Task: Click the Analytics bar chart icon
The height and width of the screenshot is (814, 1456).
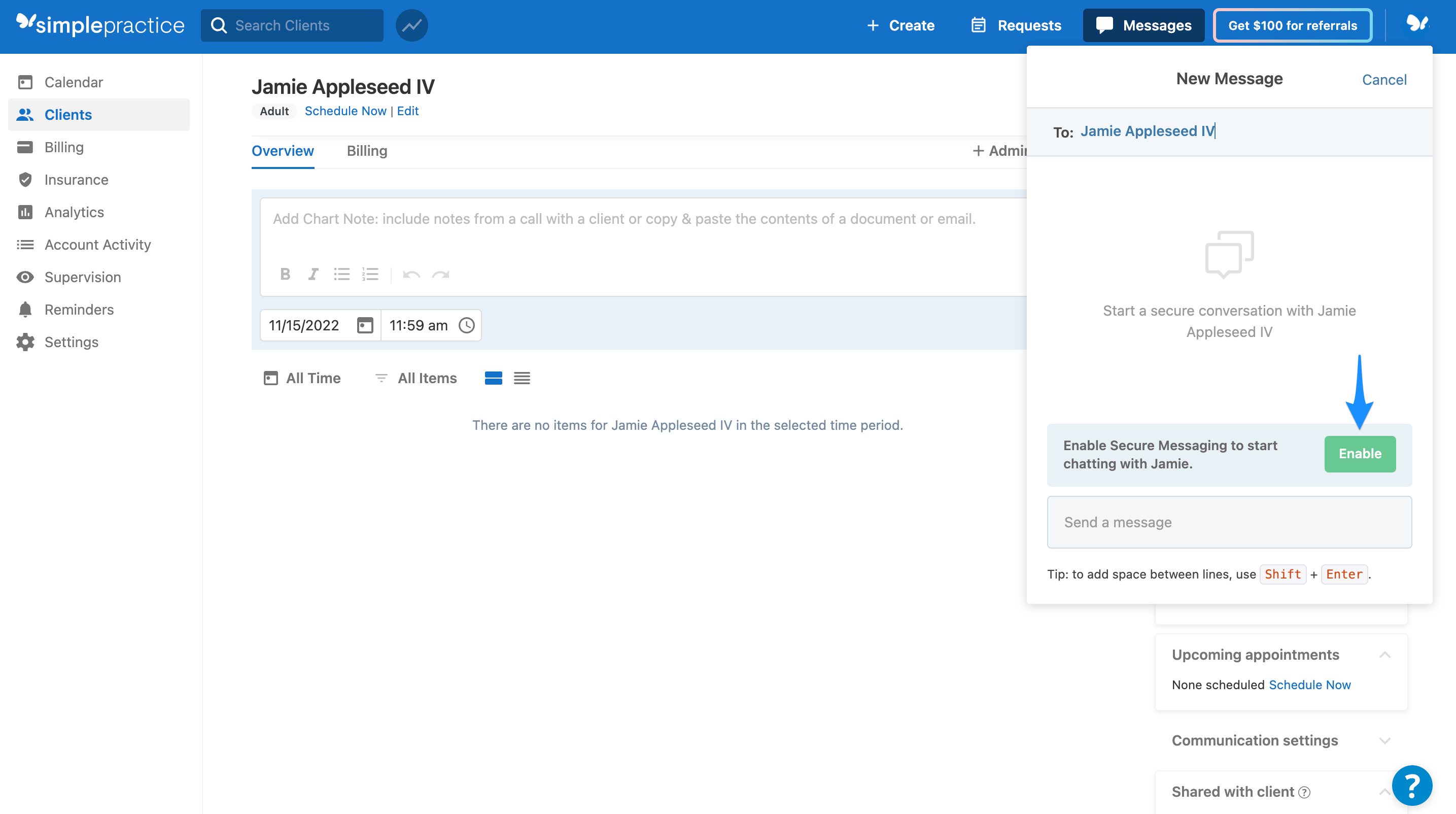Action: 25,212
